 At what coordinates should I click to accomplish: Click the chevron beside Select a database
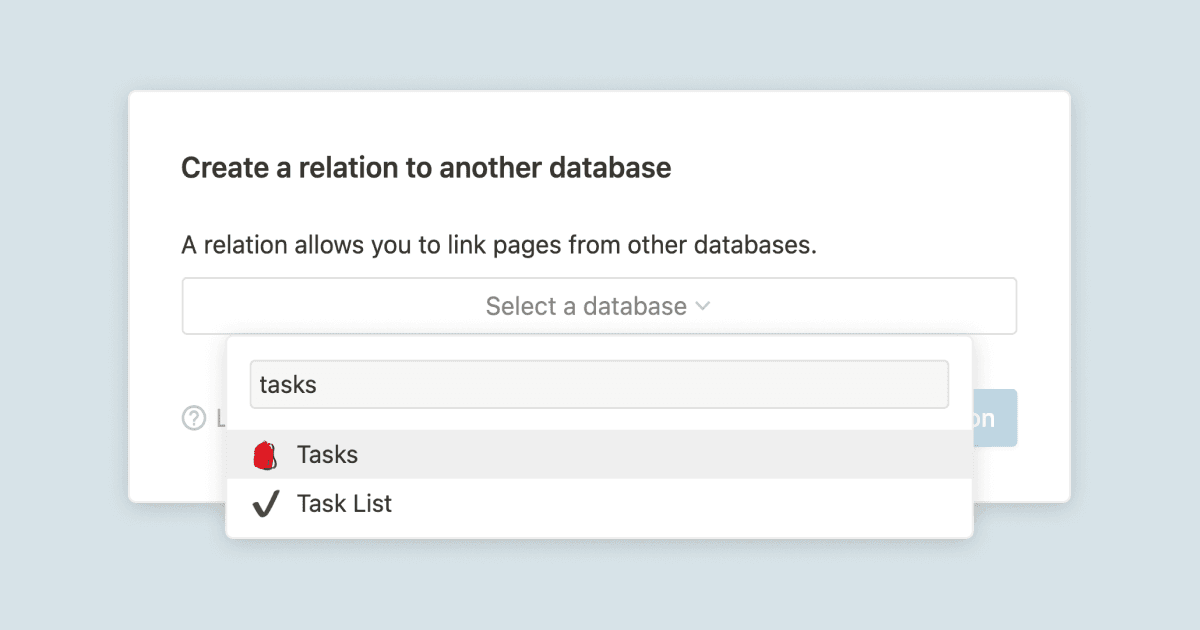[703, 306]
